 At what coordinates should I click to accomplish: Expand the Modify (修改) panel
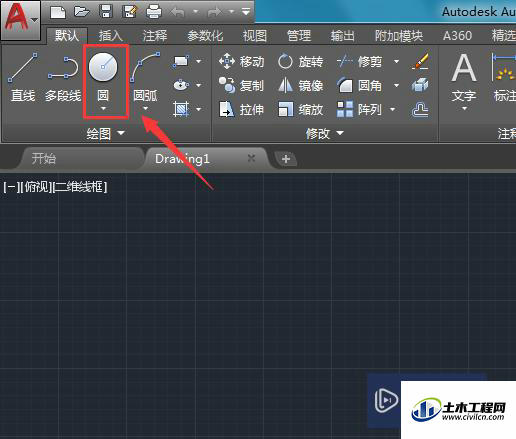click(x=325, y=134)
